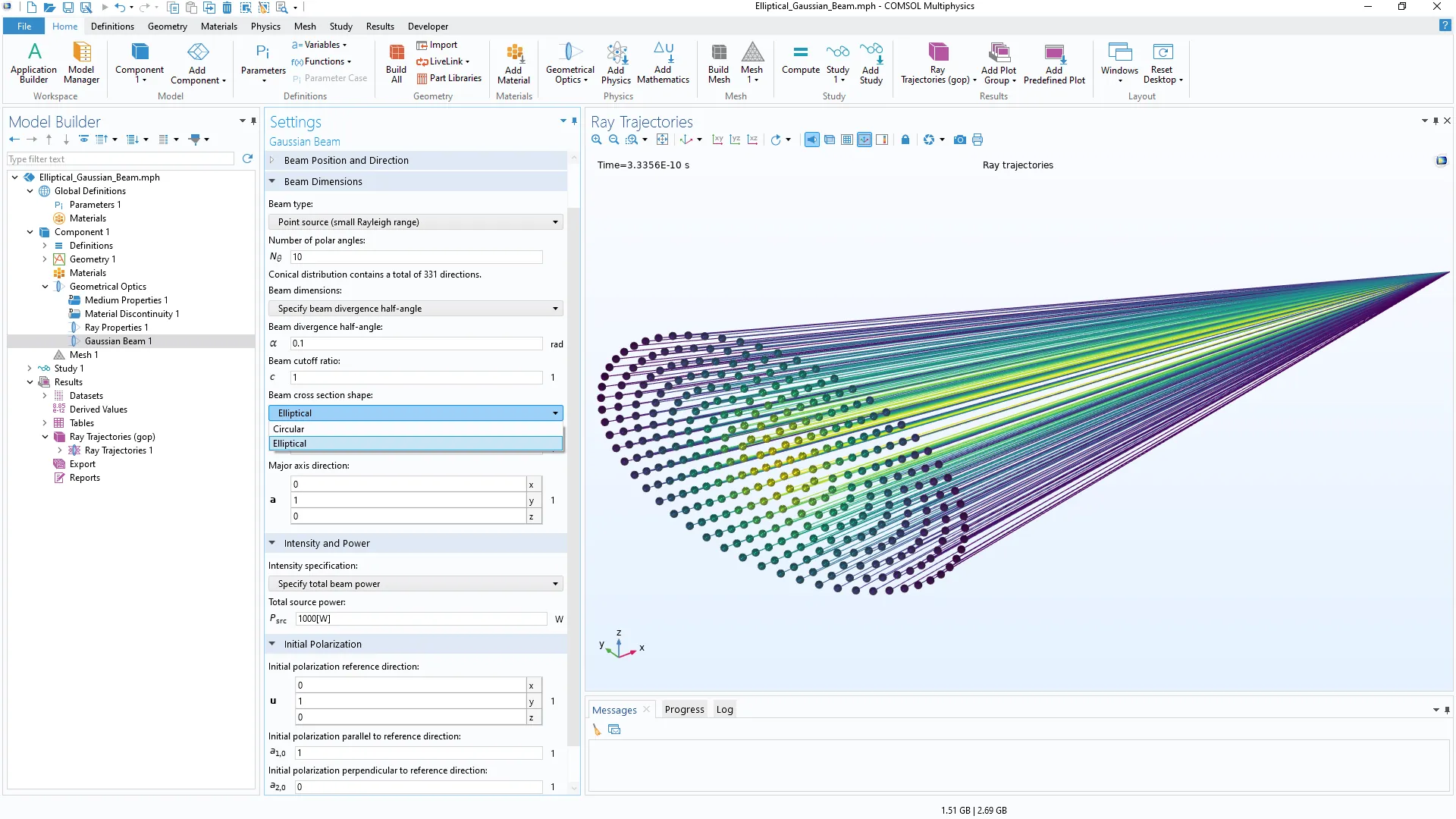Select Ray Properties 1 tree node

(x=116, y=328)
